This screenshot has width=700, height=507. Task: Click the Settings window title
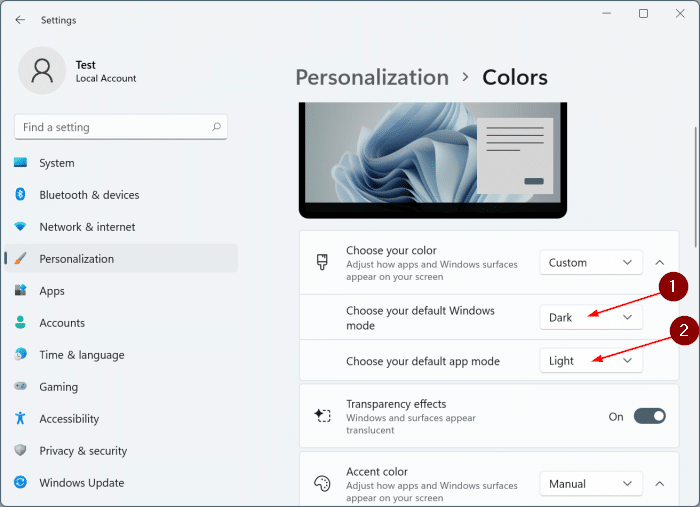coord(58,20)
